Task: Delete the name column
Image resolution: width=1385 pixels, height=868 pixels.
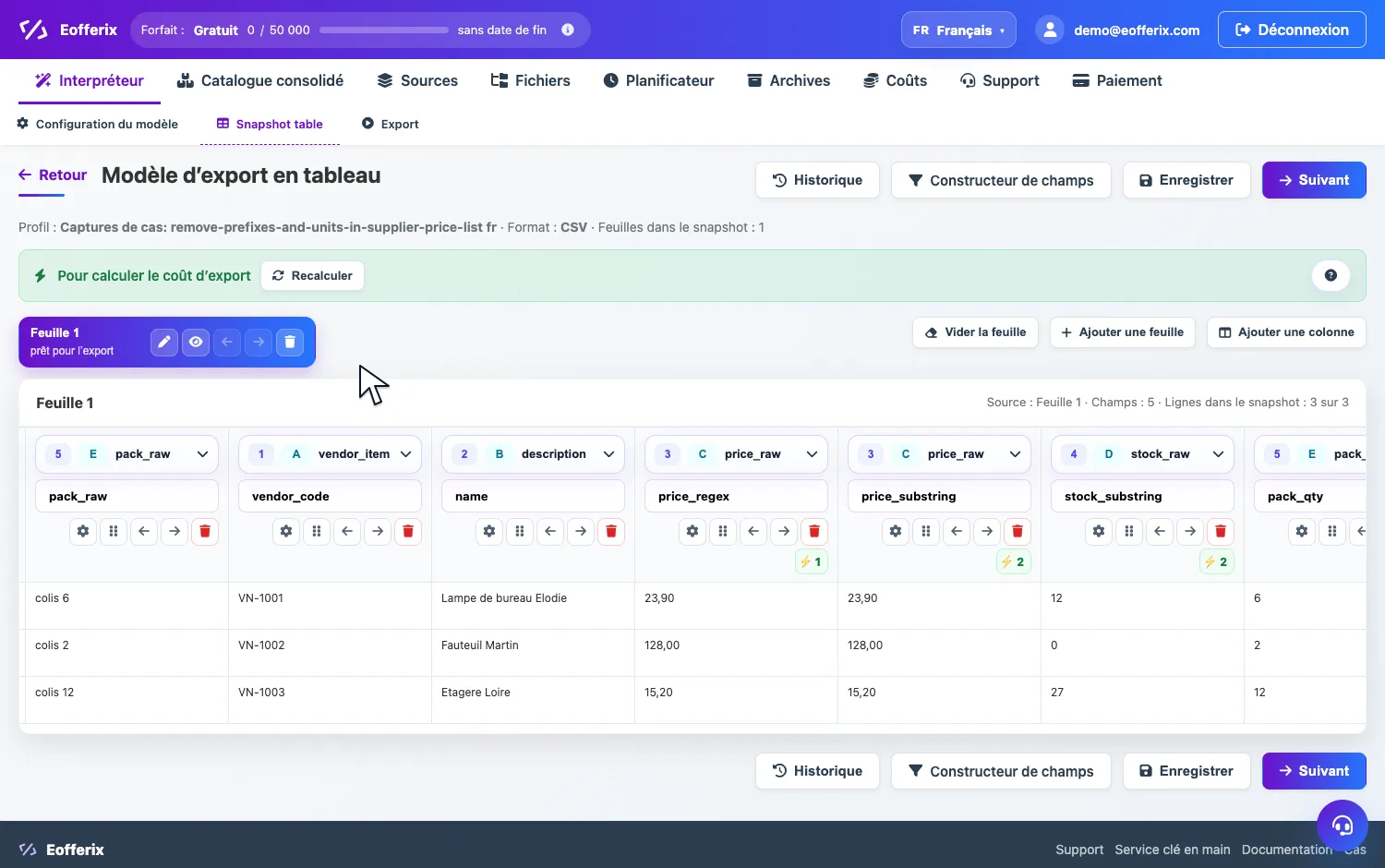Action: pos(611,531)
